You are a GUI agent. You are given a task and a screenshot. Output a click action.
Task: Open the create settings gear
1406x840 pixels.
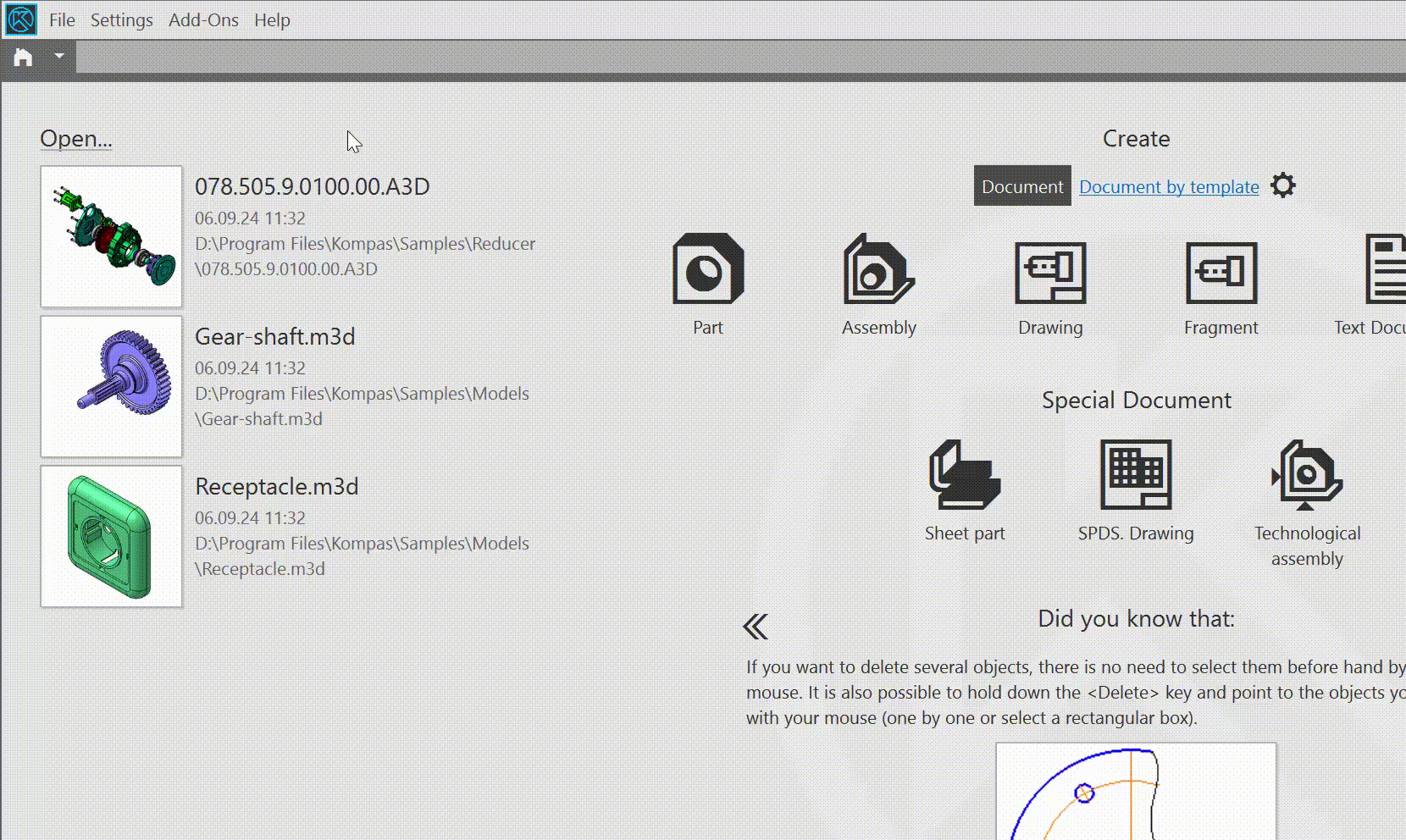click(1282, 185)
